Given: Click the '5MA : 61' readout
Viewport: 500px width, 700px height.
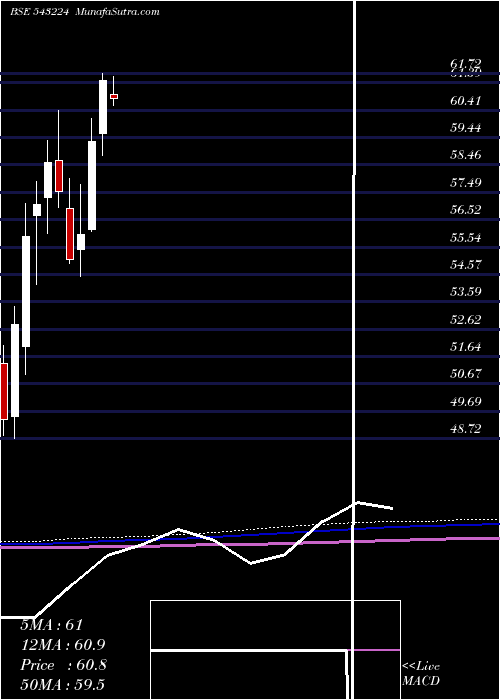Looking at the screenshot, I should [x=52, y=625].
